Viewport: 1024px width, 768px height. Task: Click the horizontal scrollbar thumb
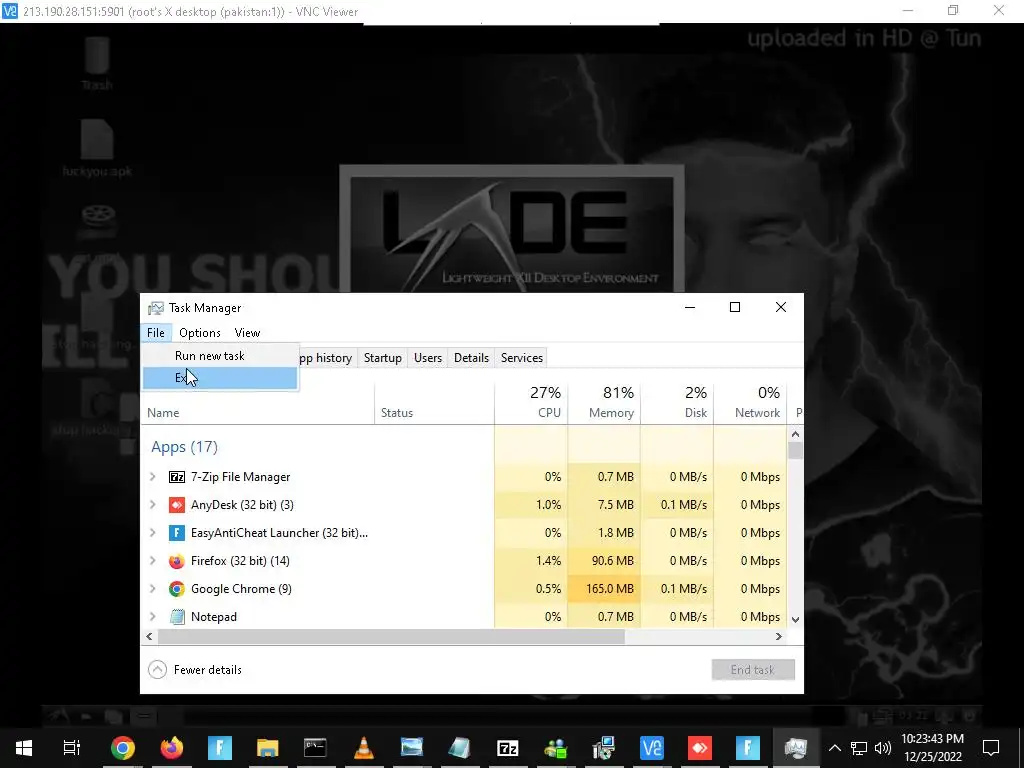point(391,637)
